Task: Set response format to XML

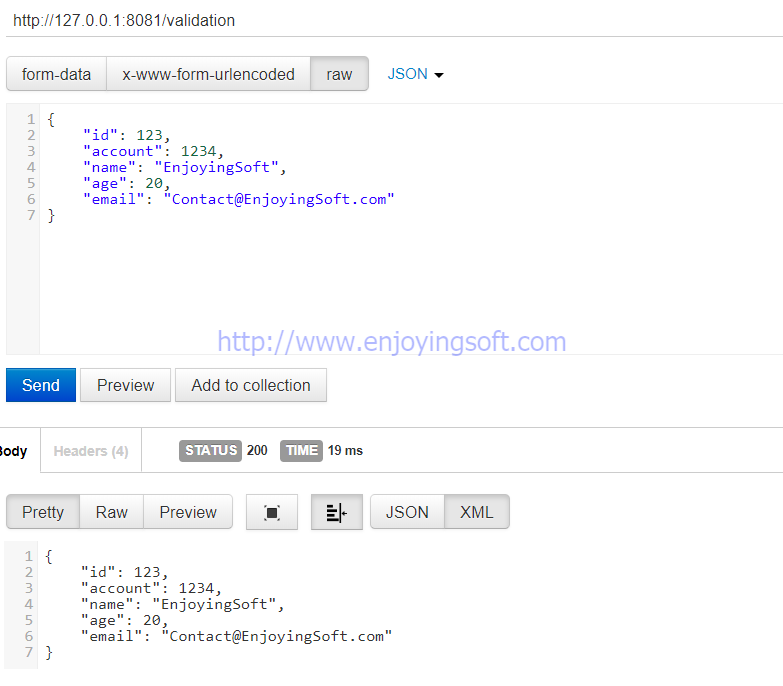Action: point(476,512)
